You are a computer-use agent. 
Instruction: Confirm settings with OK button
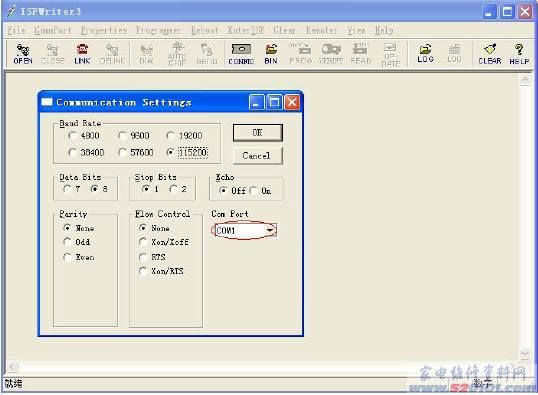(x=258, y=133)
